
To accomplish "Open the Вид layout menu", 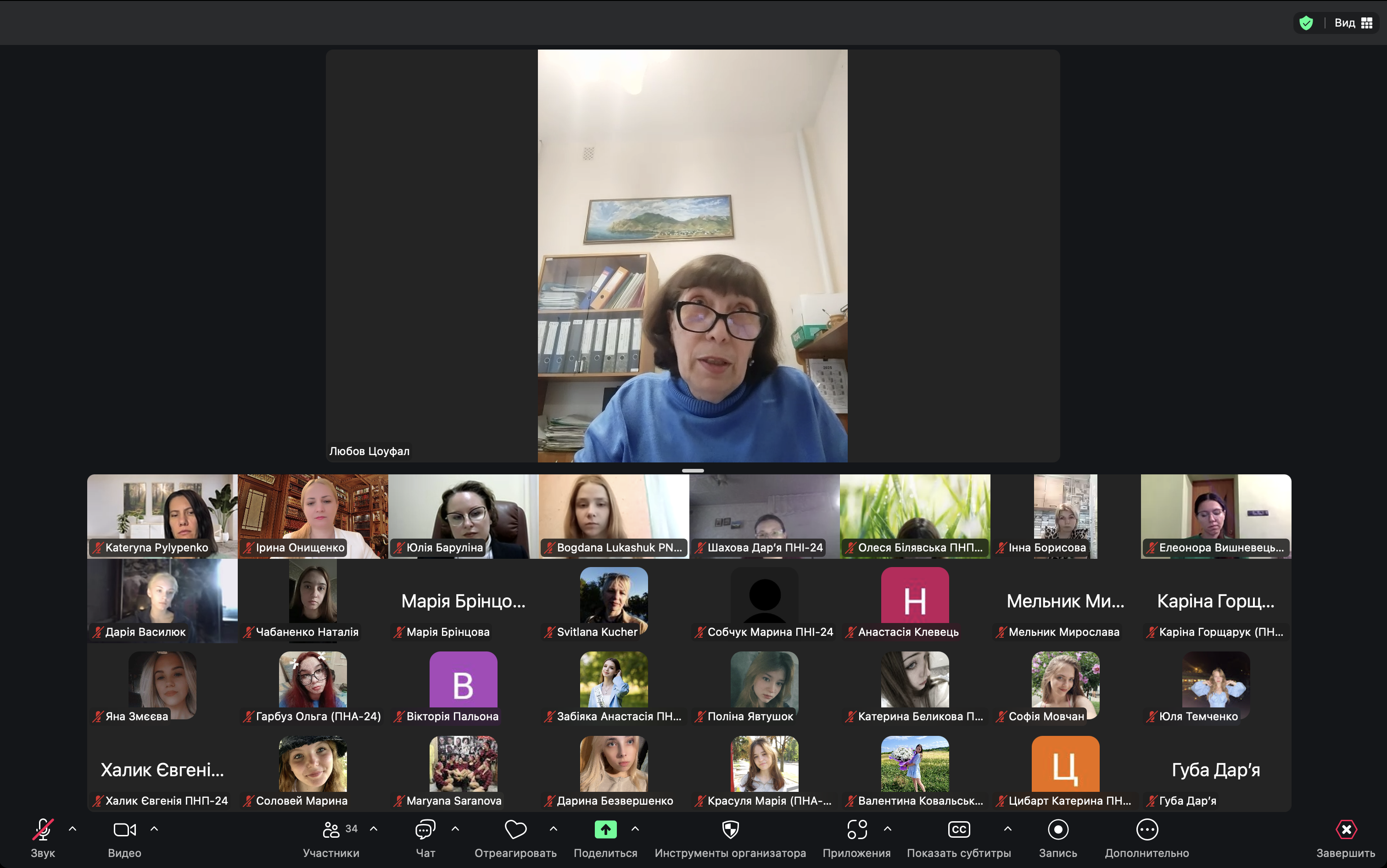I will click(1353, 23).
